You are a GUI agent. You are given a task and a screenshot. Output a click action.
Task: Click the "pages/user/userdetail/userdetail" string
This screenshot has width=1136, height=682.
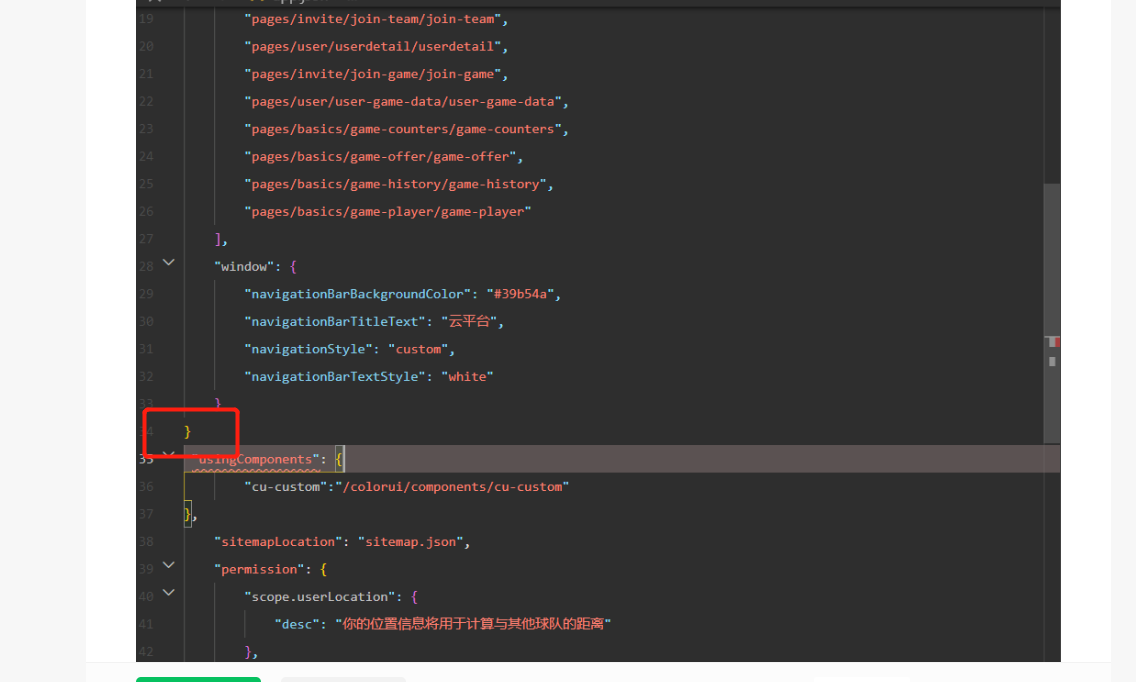coord(373,46)
